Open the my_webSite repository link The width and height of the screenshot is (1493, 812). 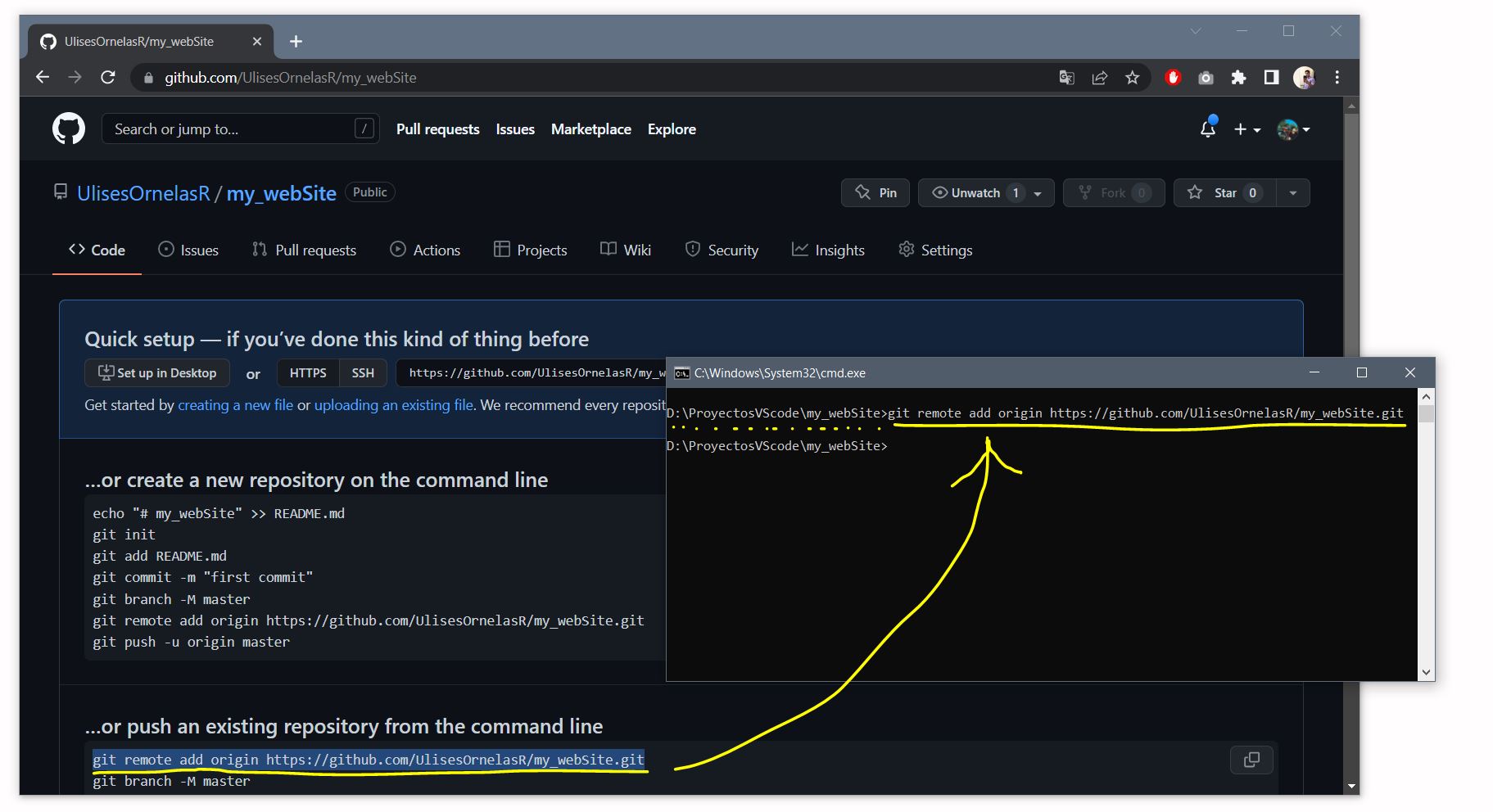(x=281, y=193)
